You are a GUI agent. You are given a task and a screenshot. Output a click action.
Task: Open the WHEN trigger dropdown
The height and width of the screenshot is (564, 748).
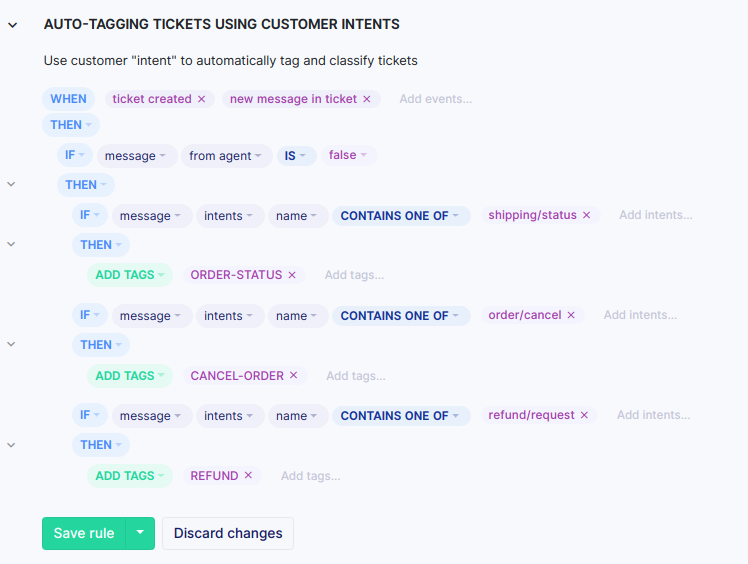click(68, 99)
